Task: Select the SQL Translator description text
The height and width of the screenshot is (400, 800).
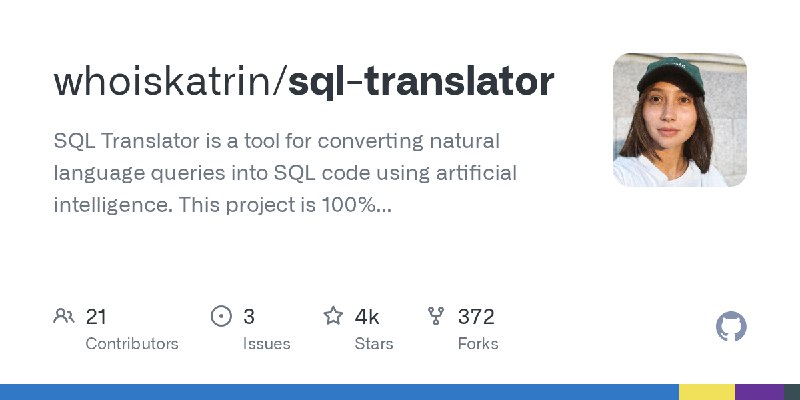Action: coord(285,173)
